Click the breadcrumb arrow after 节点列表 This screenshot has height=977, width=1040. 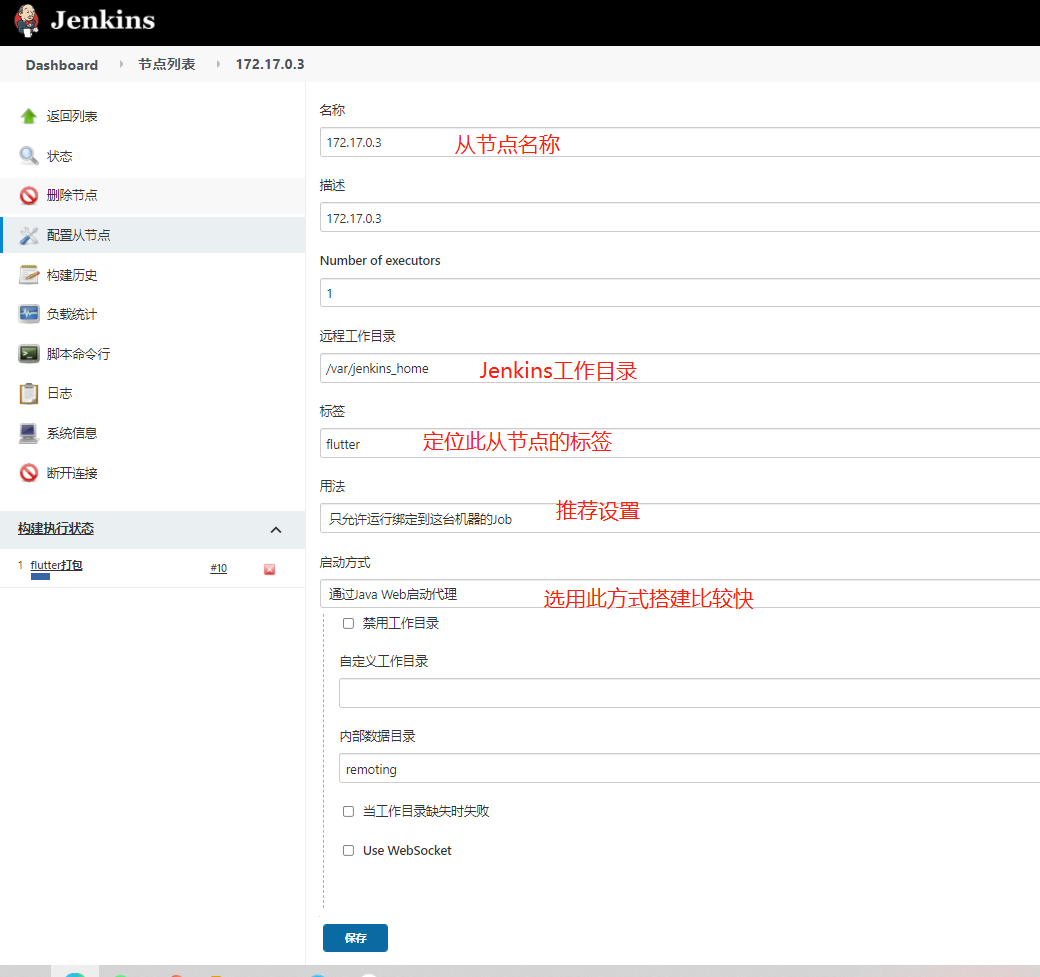[218, 64]
